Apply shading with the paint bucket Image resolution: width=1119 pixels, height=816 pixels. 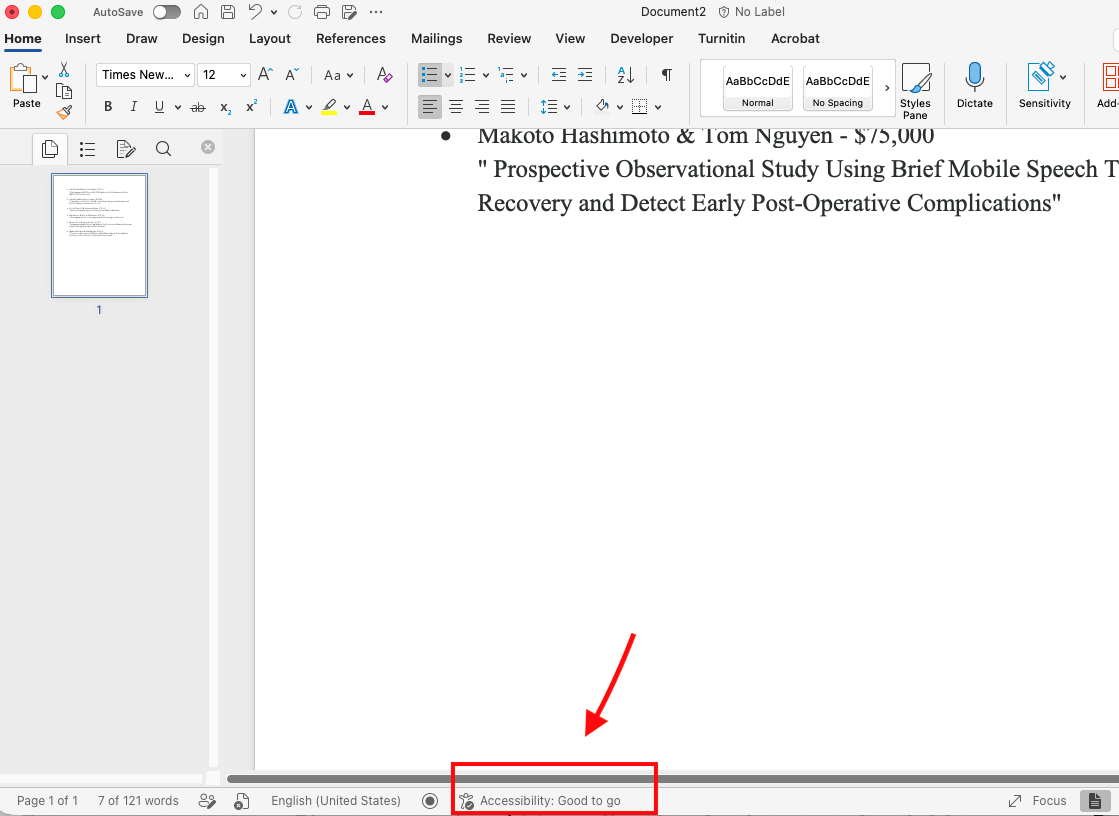pos(602,107)
